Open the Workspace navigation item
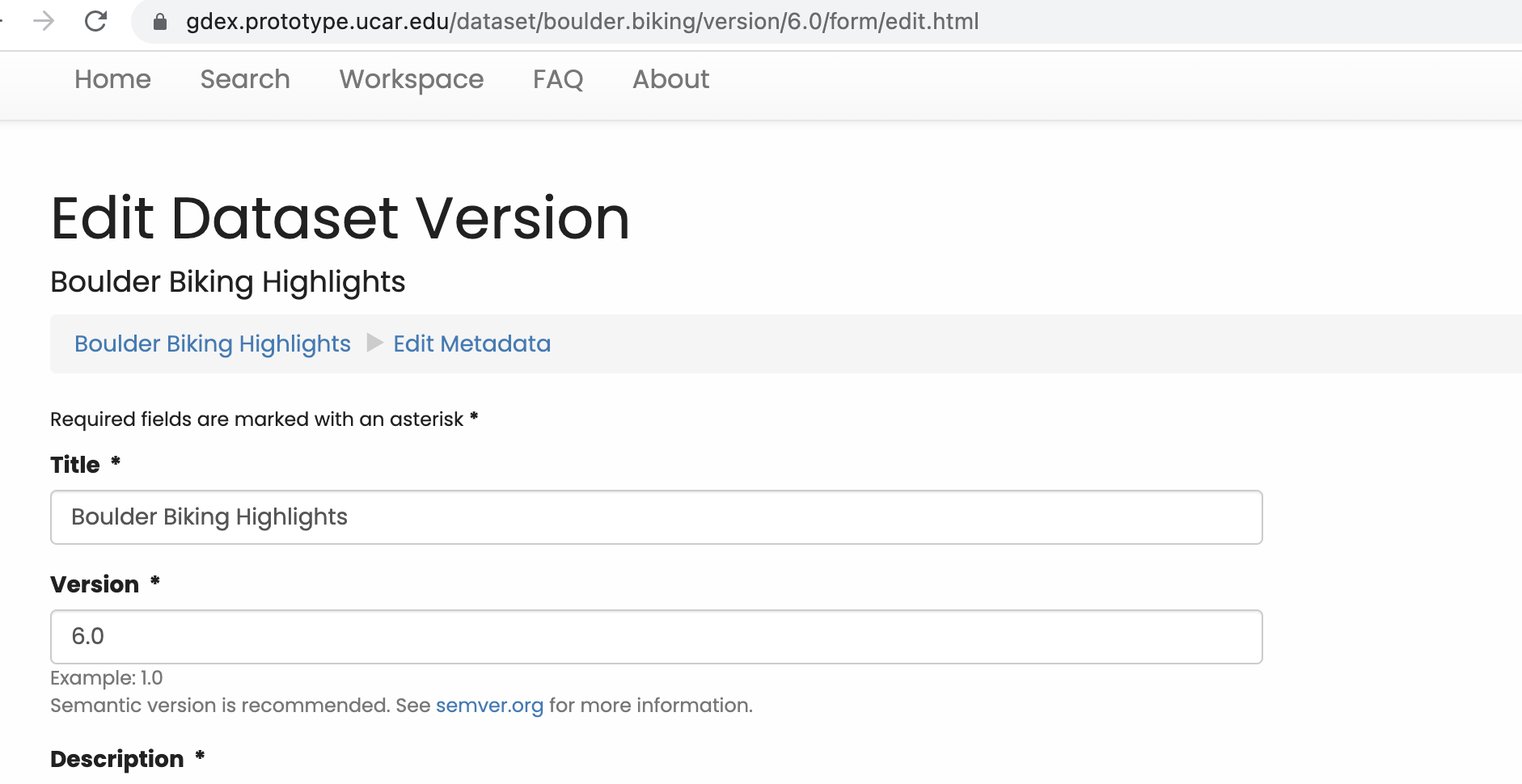 click(411, 79)
